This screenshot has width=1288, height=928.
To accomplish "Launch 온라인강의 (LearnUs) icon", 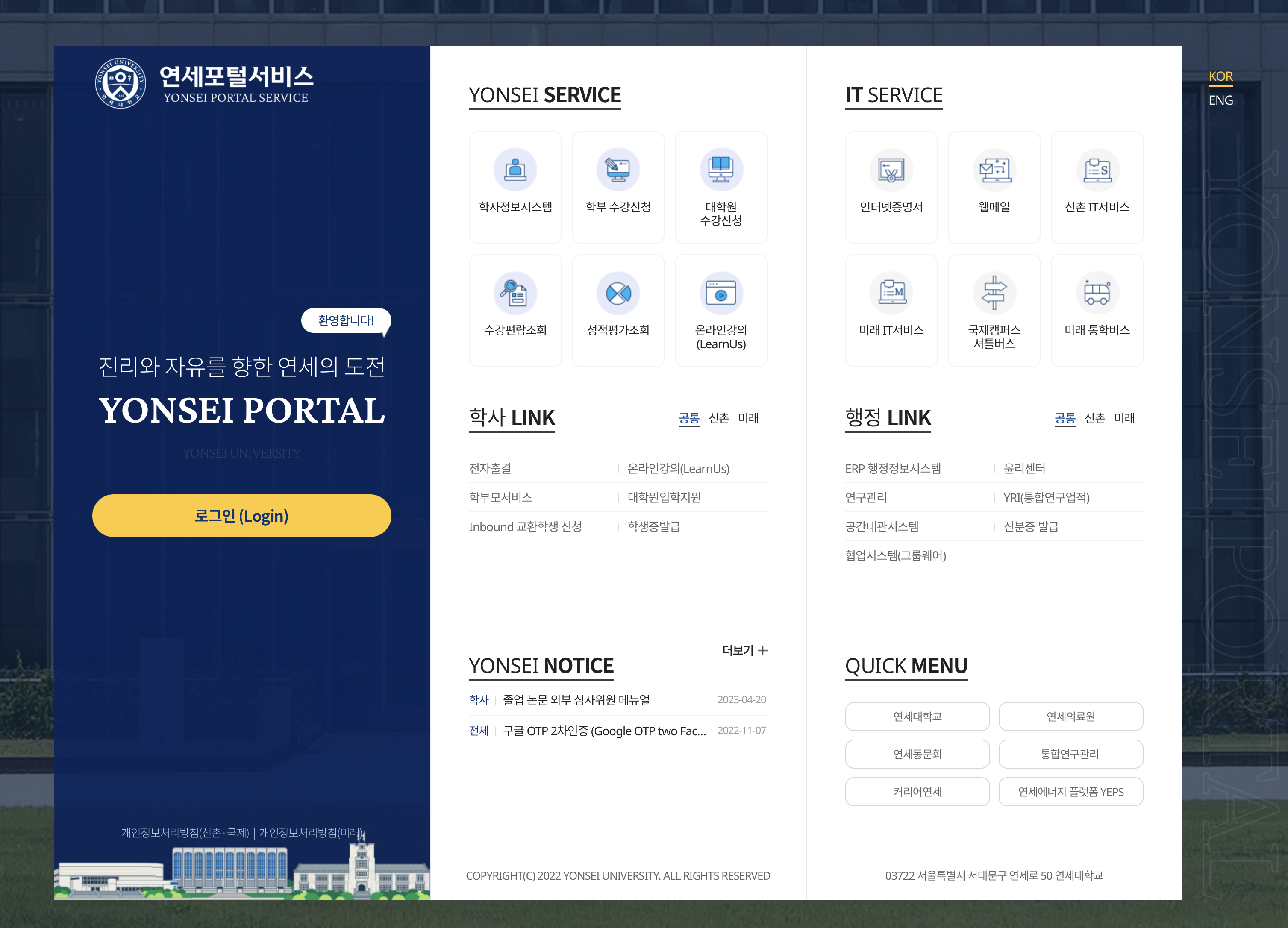I will (x=720, y=309).
